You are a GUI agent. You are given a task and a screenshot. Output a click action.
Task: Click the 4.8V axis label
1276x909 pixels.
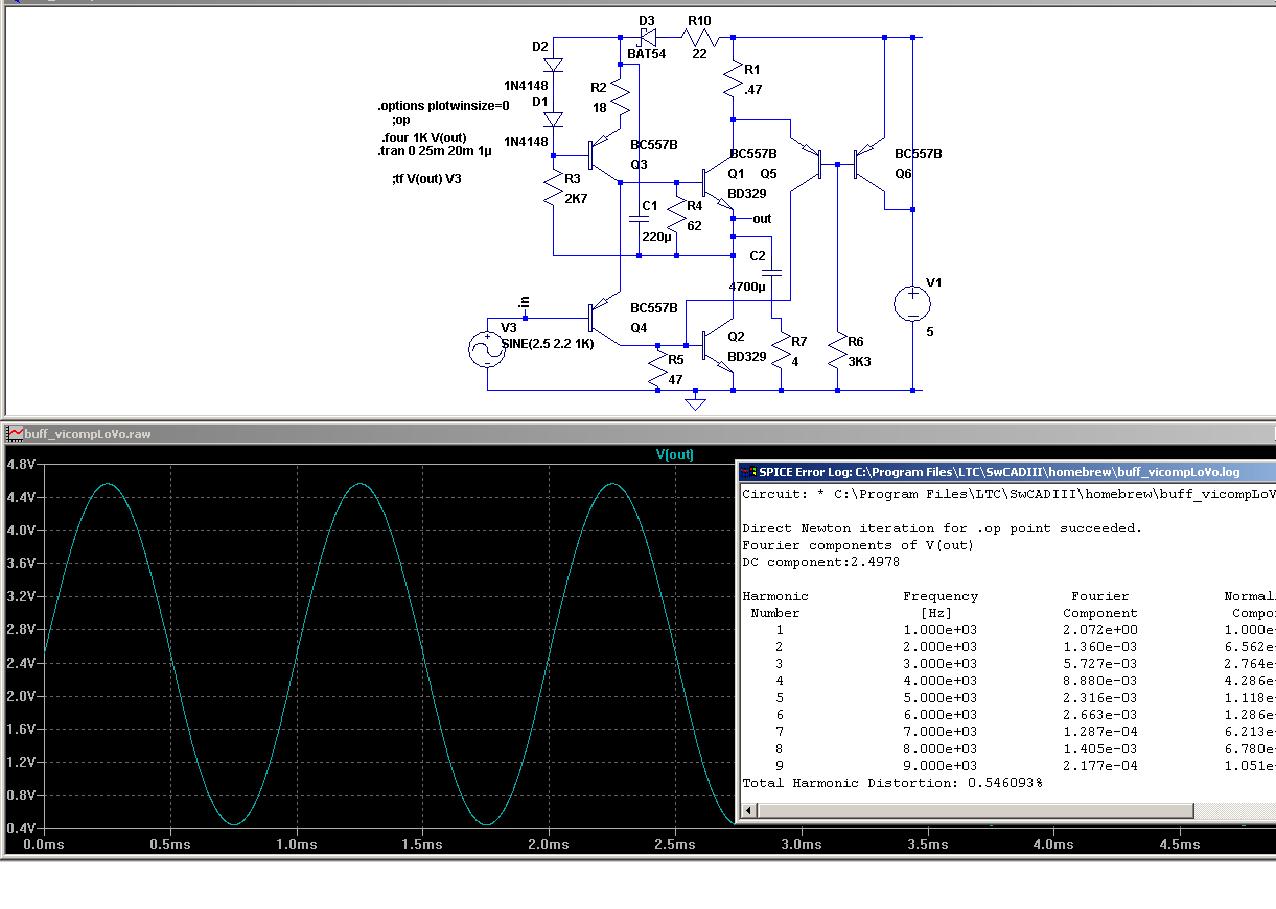pyautogui.click(x=22, y=465)
